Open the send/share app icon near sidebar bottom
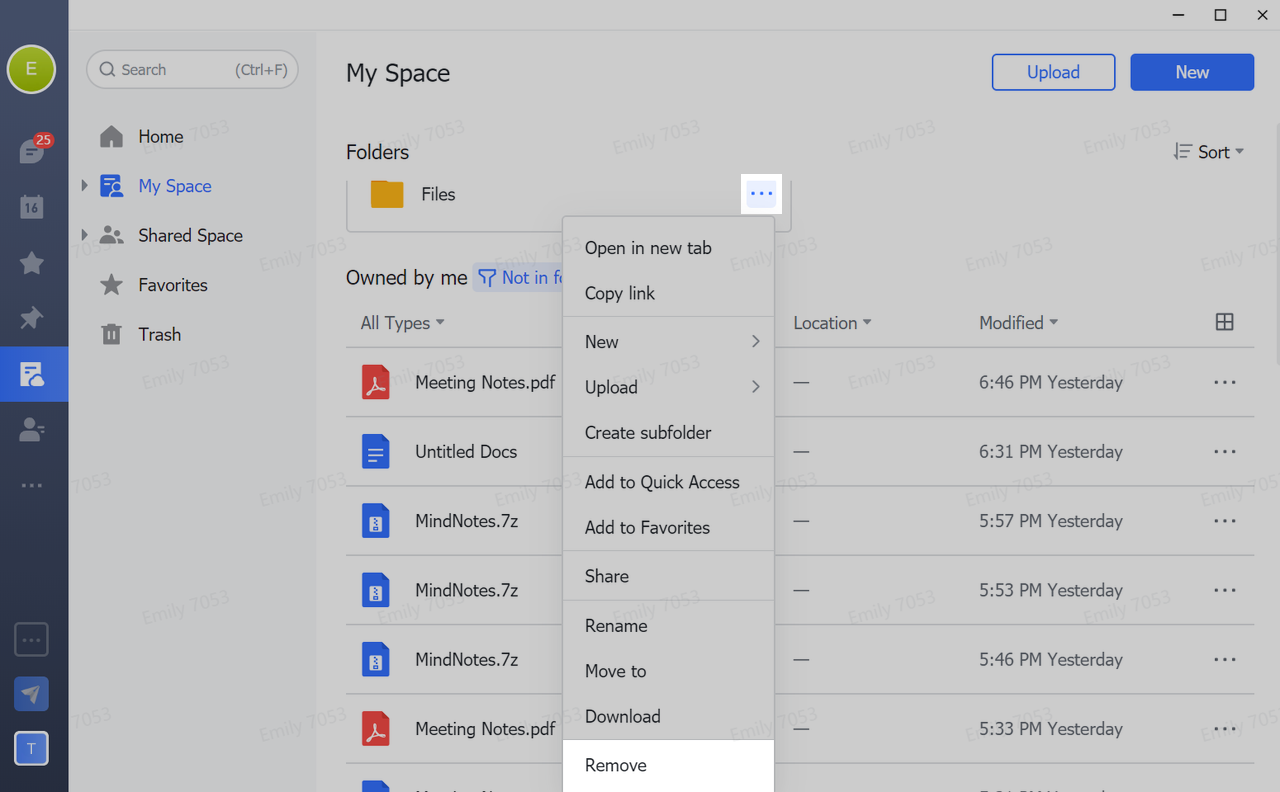1280x792 pixels. 31,693
